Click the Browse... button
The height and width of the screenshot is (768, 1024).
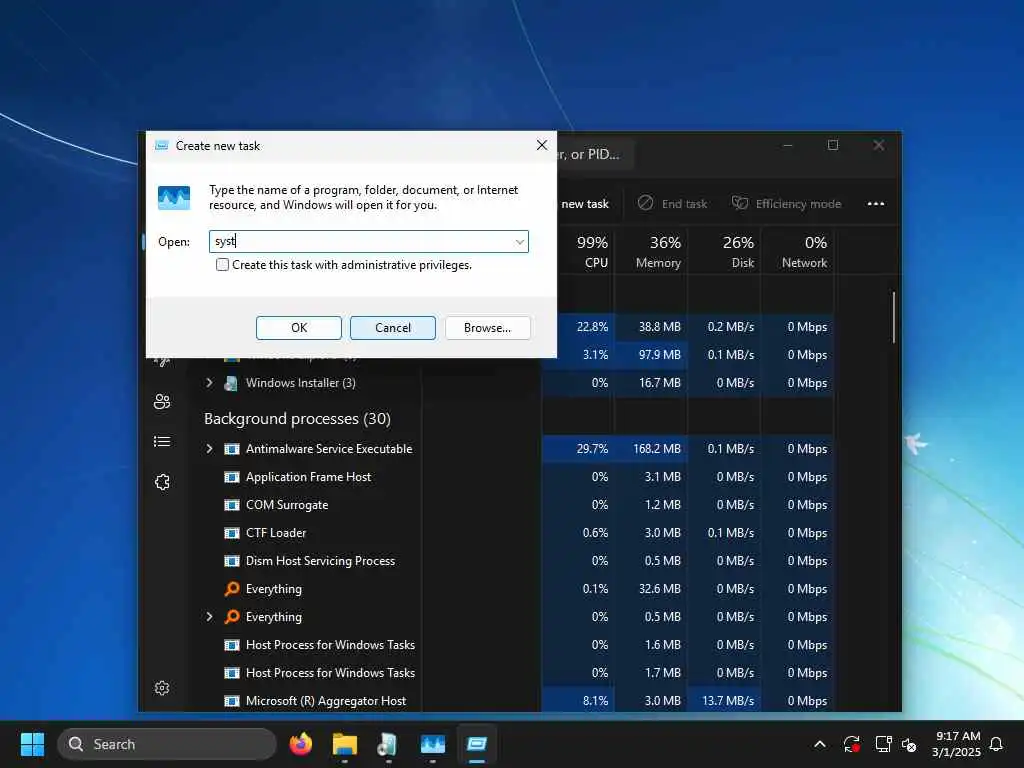[487, 328]
